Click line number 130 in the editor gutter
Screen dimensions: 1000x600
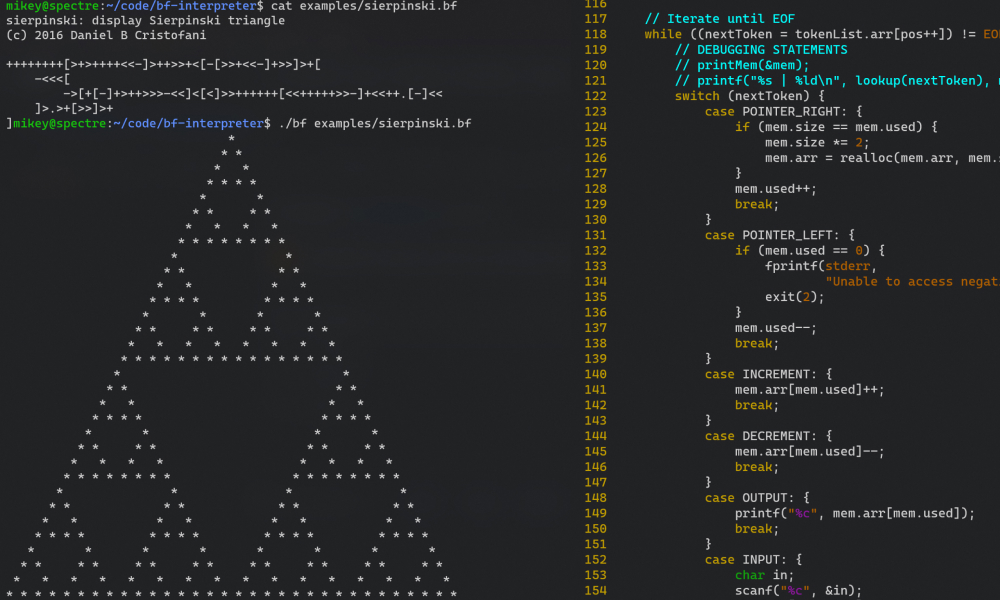pyautogui.click(x=596, y=219)
